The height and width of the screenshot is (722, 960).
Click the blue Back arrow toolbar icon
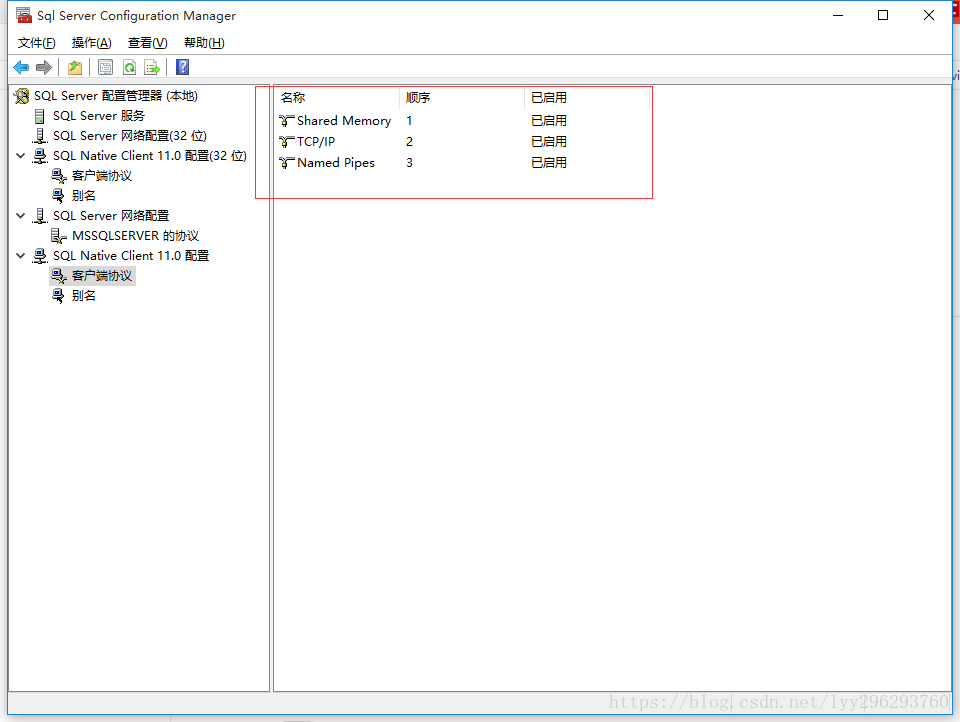[21, 67]
